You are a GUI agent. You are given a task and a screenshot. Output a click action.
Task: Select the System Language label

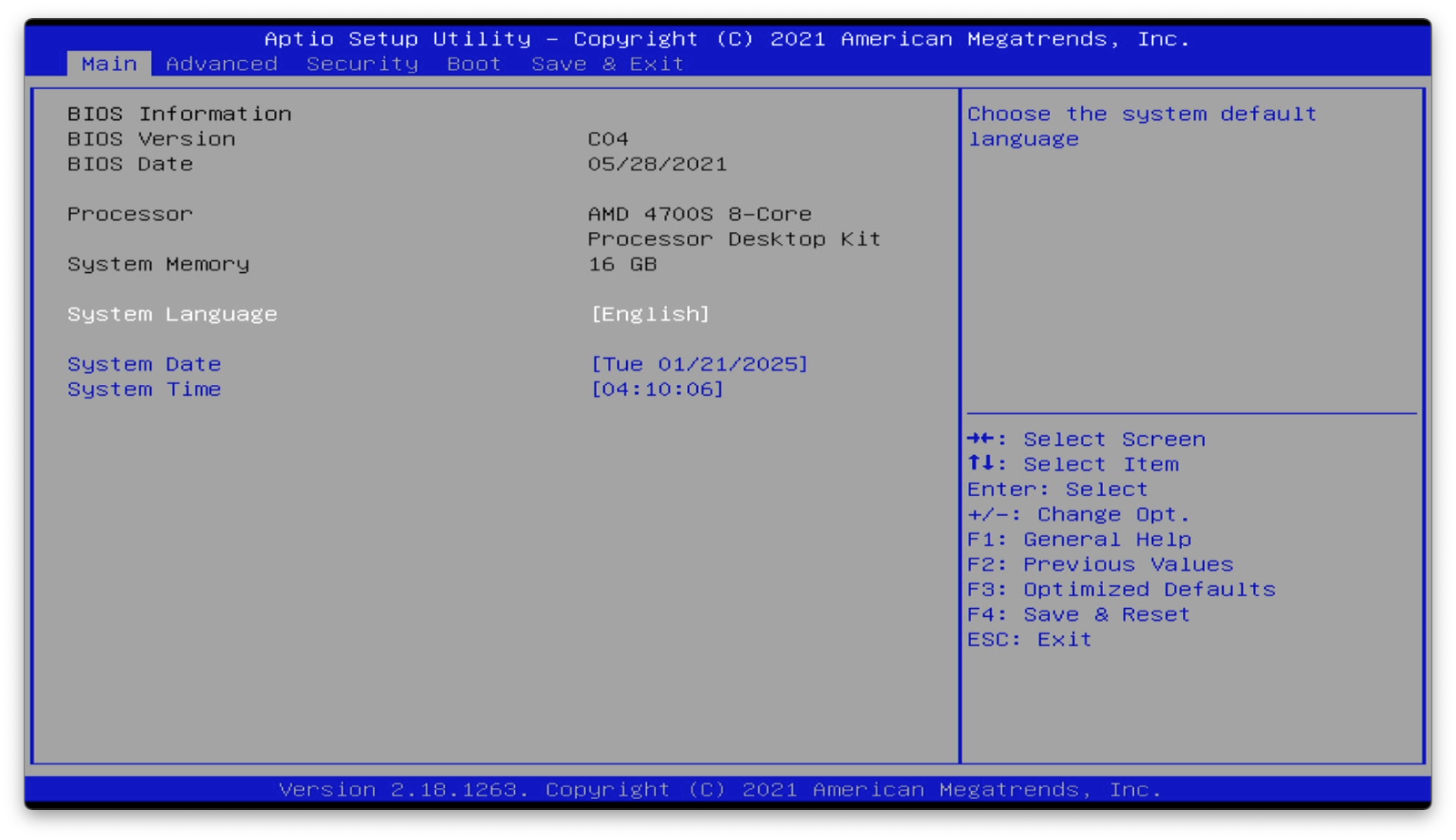(172, 314)
